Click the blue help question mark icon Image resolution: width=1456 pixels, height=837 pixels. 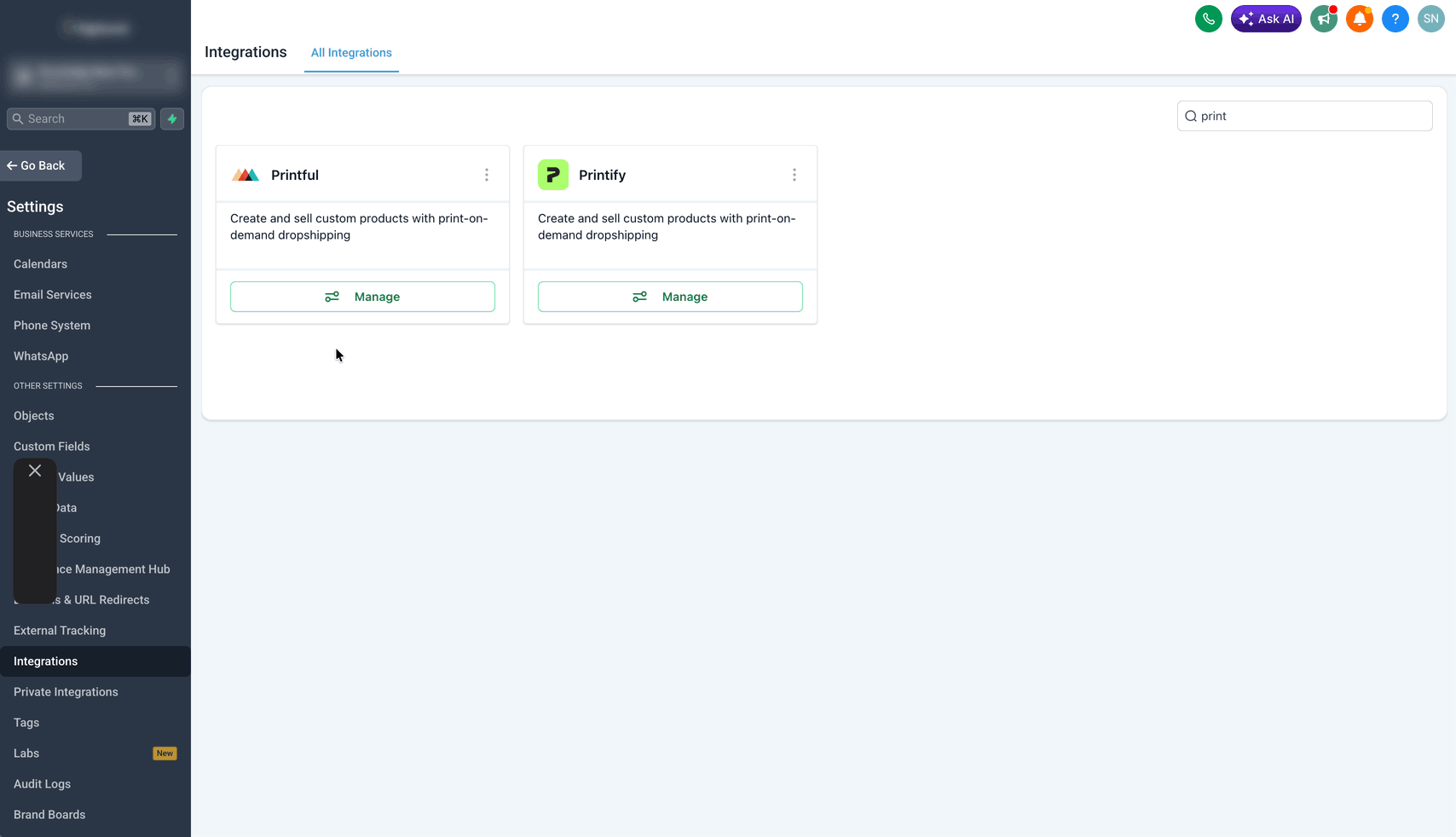(x=1395, y=19)
